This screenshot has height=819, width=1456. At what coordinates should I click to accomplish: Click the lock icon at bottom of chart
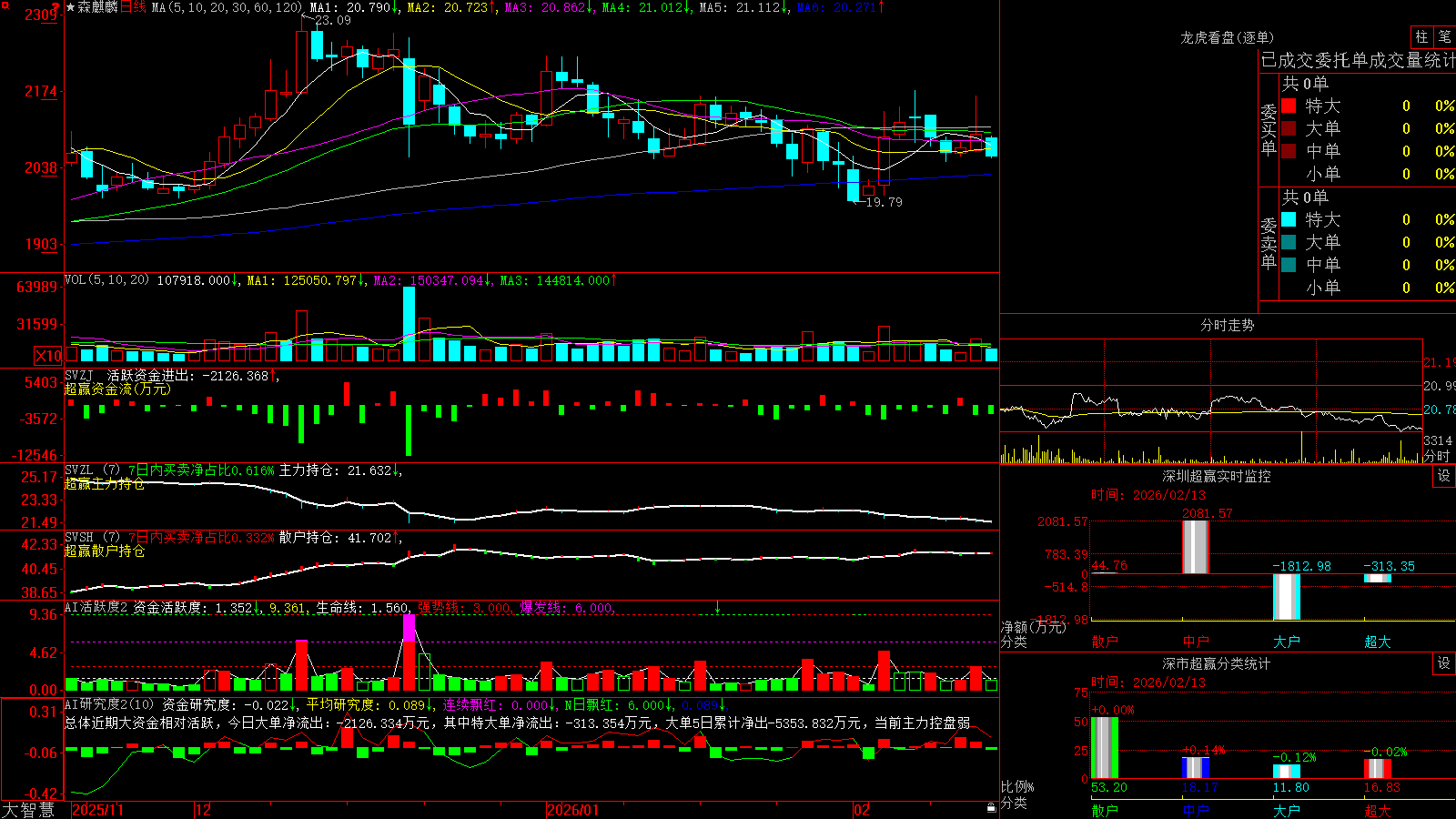coord(991,807)
